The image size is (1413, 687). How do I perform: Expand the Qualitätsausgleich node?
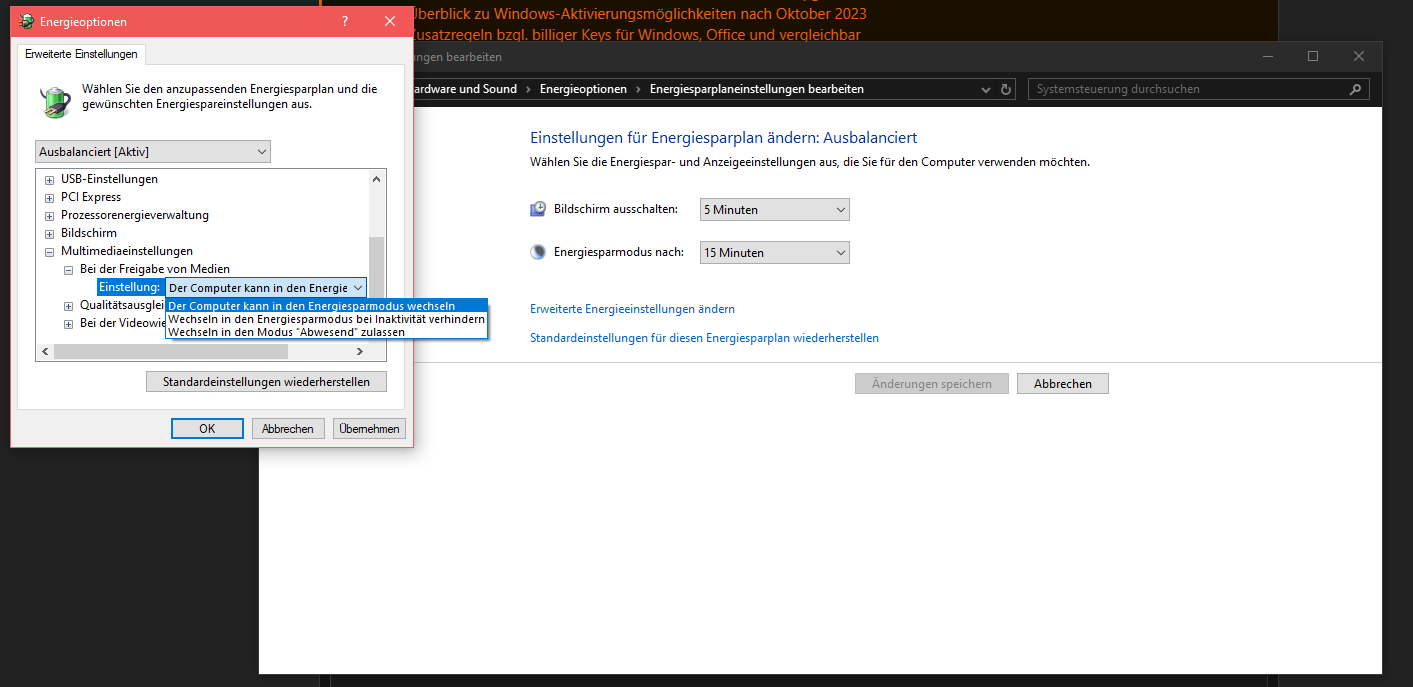68,305
